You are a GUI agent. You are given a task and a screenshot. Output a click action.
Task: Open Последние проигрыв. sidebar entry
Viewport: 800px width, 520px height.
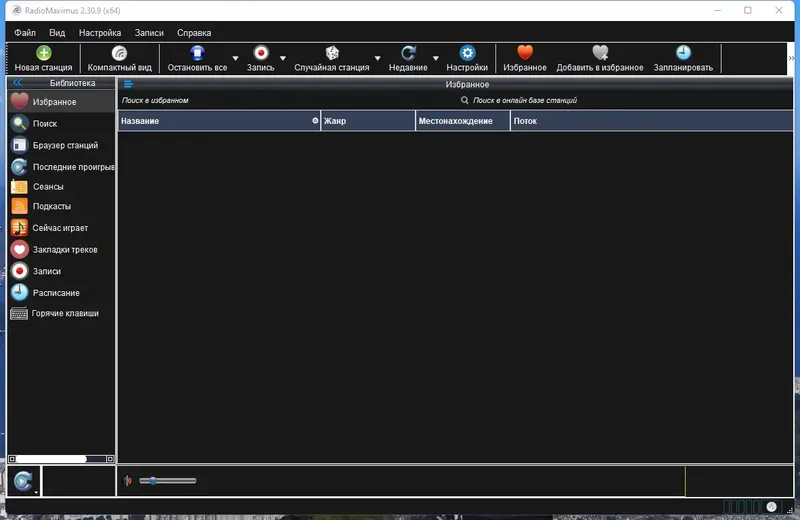[x=61, y=167]
